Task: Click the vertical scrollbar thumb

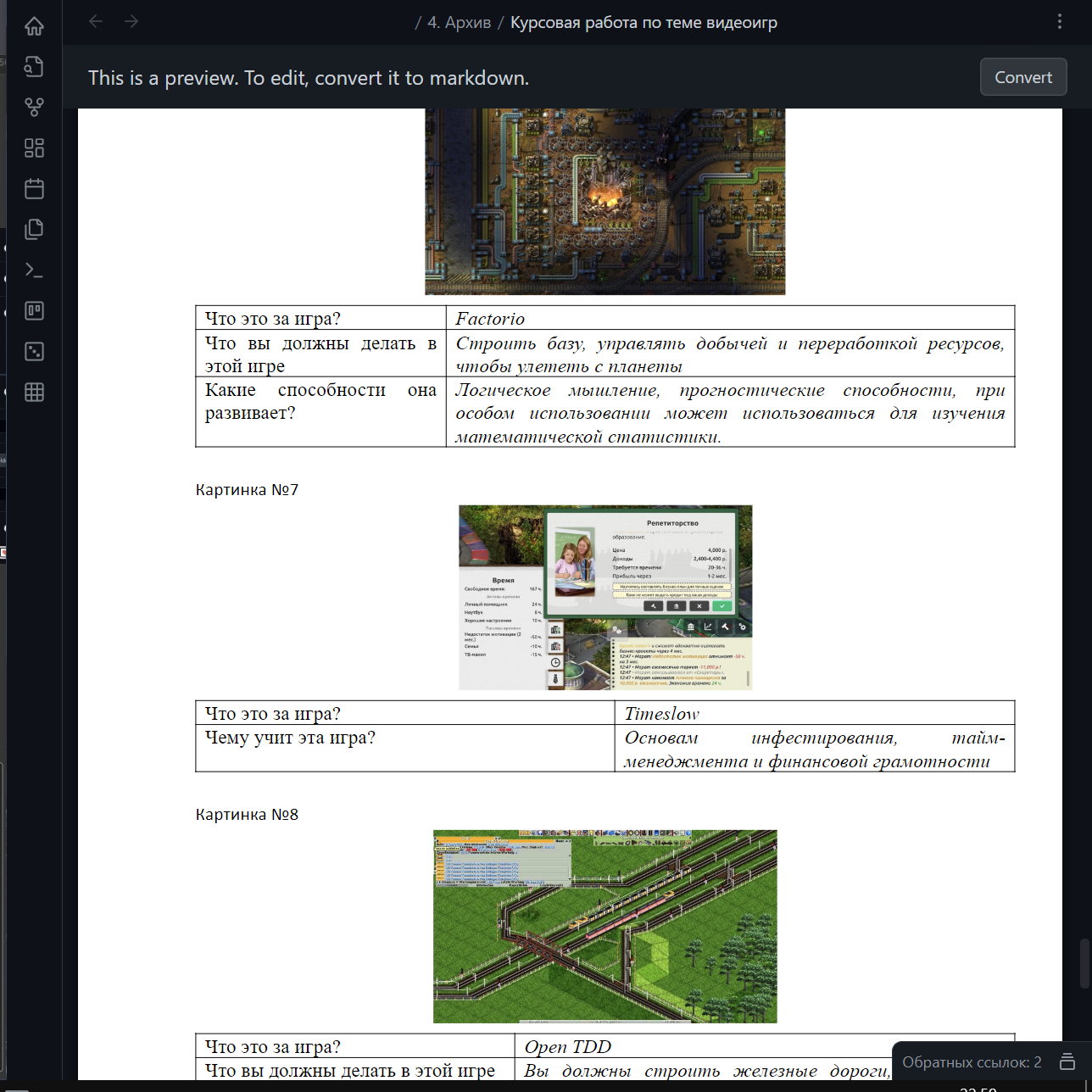Action: pos(1084,963)
